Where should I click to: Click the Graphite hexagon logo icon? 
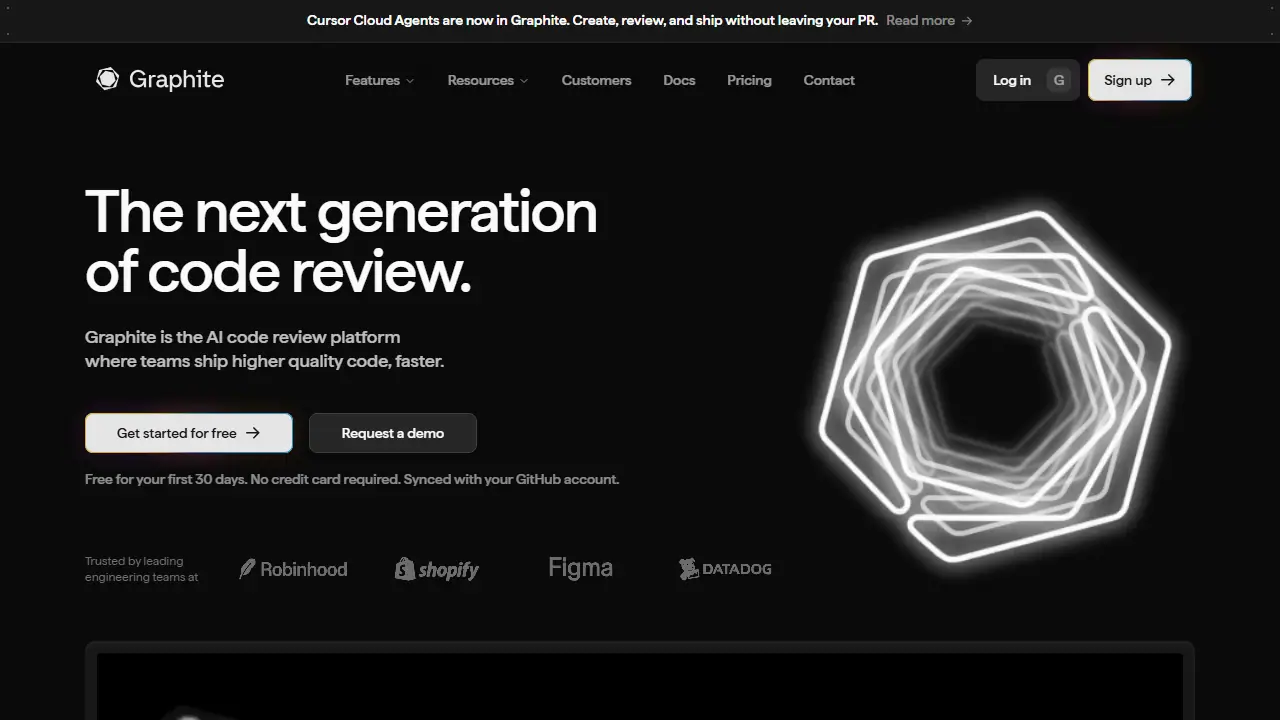[x=107, y=79]
